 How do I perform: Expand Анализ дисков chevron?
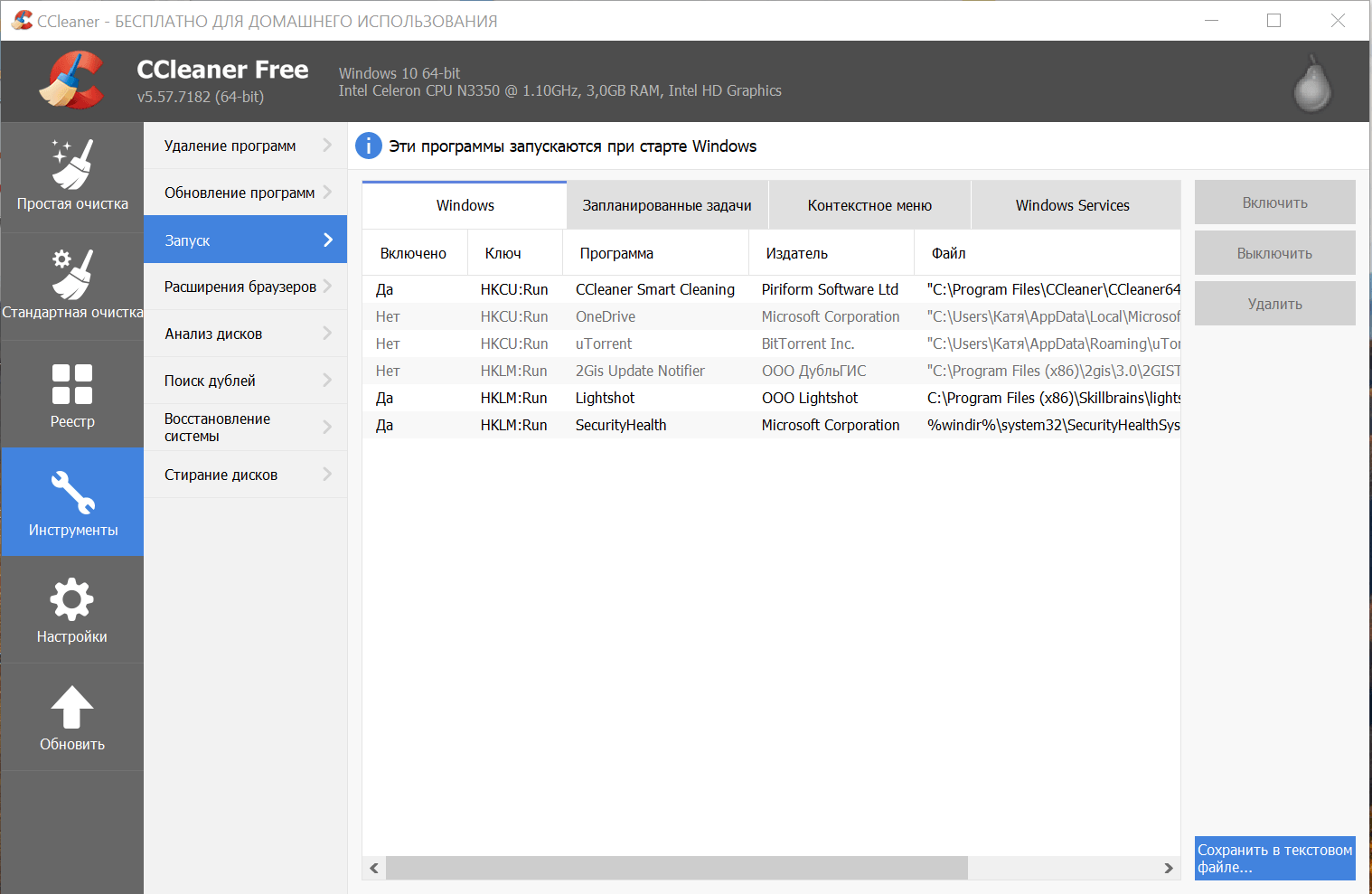pyautogui.click(x=327, y=333)
